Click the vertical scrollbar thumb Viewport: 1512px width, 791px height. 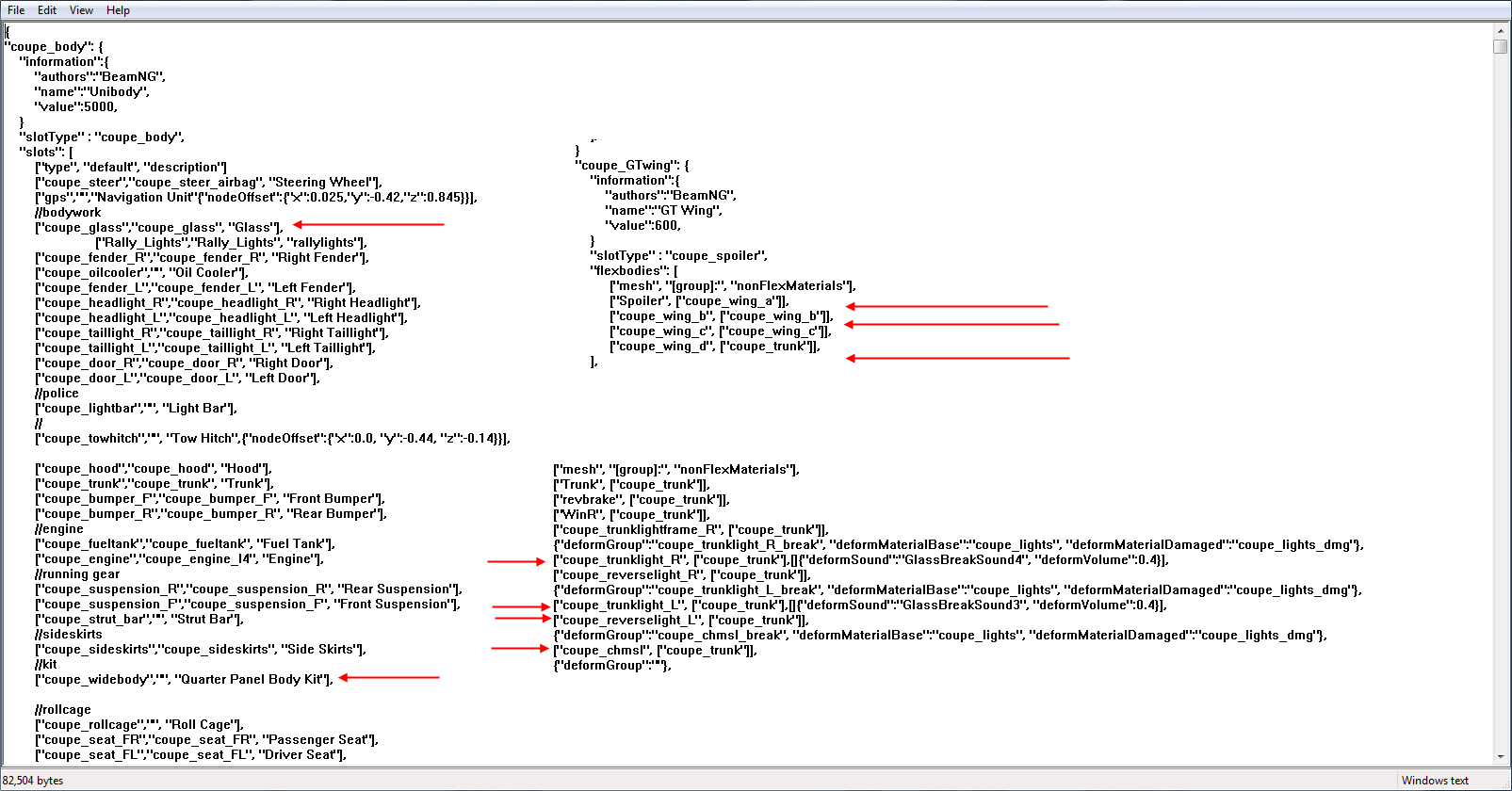[x=1501, y=47]
